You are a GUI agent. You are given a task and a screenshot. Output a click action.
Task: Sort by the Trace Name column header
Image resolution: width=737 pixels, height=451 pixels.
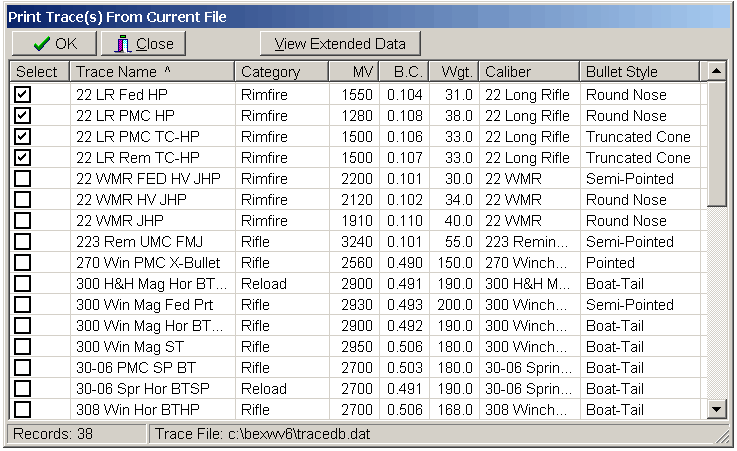(x=152, y=71)
